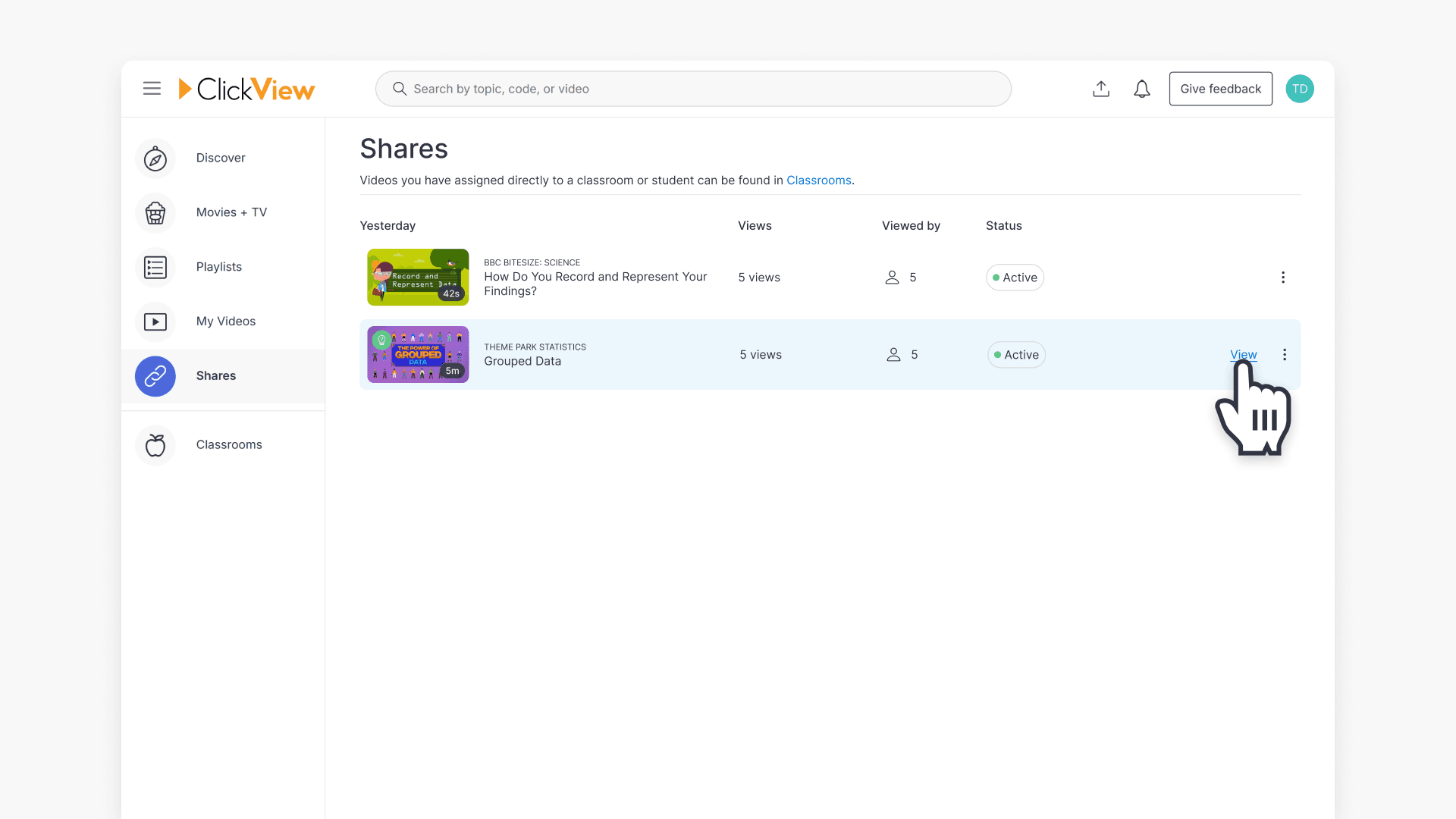Open My Videos in the sidebar

pyautogui.click(x=225, y=322)
